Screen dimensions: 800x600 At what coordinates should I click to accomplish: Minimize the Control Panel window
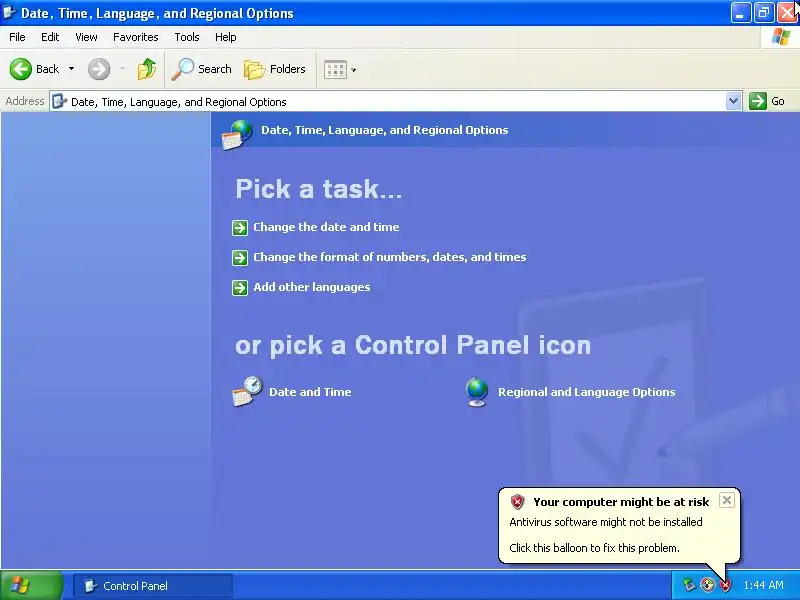tap(740, 13)
